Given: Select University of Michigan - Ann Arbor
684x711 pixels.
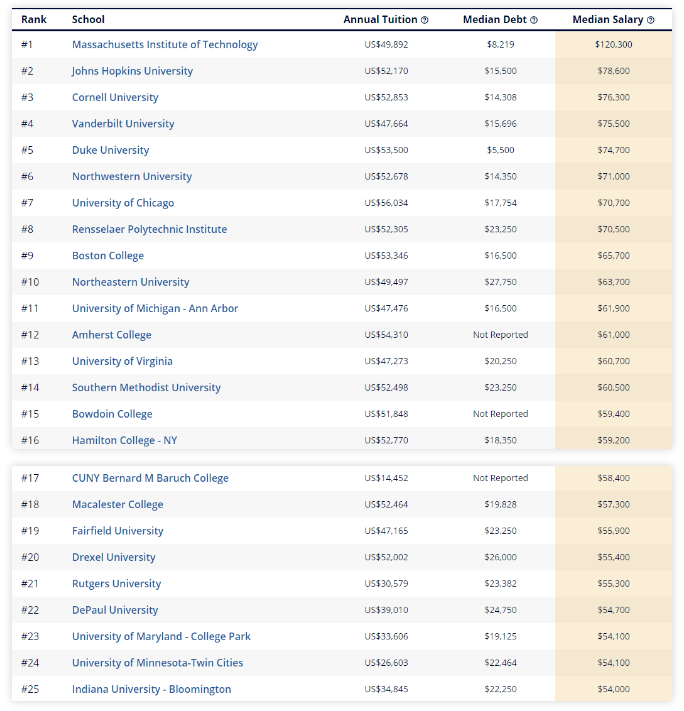Looking at the screenshot, I should [x=155, y=308].
